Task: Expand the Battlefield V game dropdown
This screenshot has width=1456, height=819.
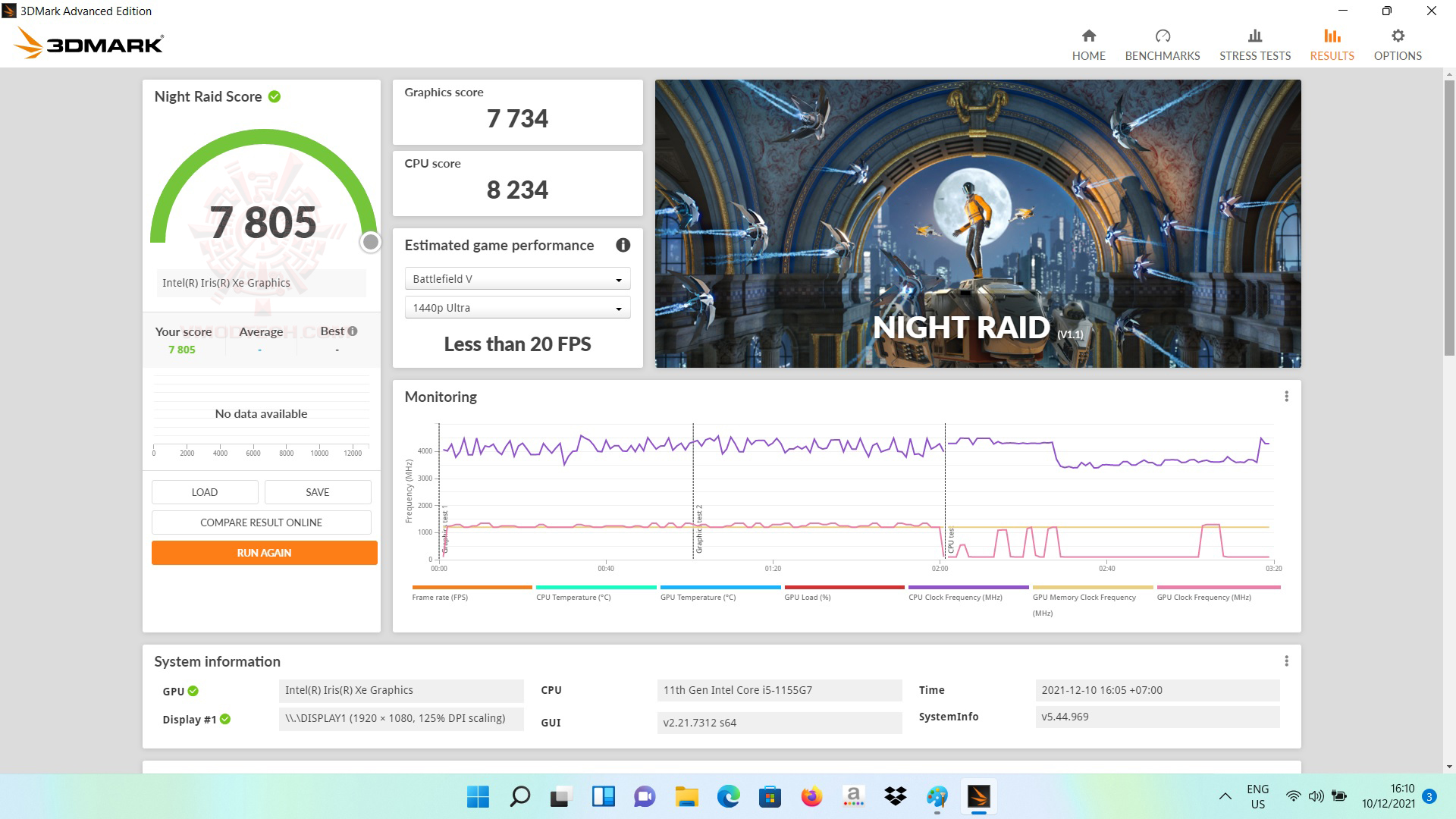Action: (x=517, y=279)
